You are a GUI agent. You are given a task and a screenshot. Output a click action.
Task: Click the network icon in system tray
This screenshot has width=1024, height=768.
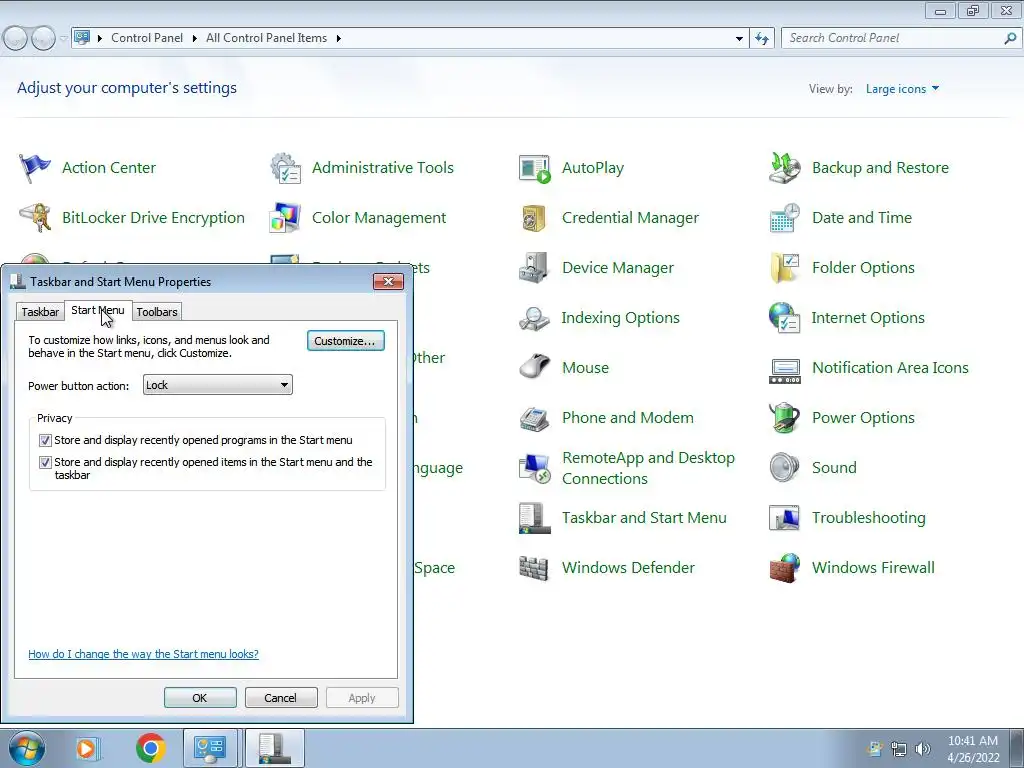(899, 749)
